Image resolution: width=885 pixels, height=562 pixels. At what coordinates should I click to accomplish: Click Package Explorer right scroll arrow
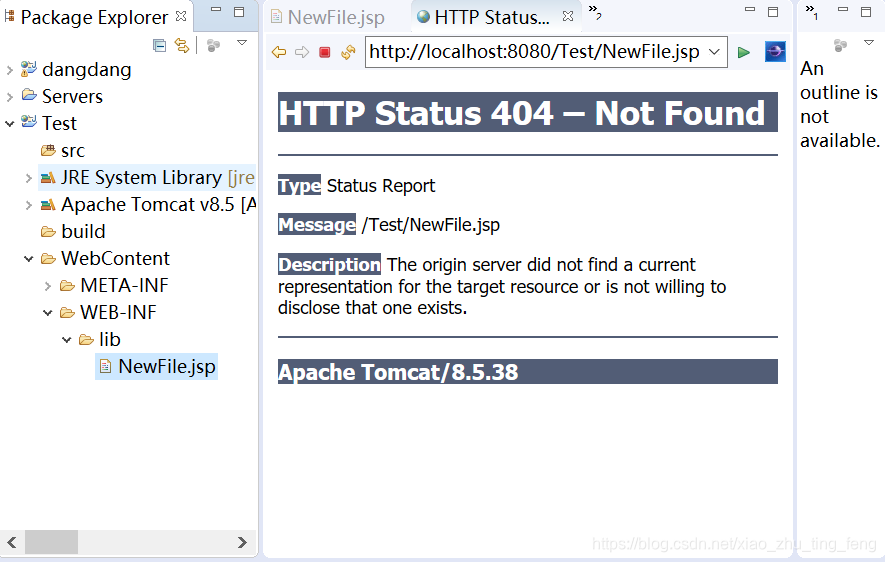tap(242, 543)
